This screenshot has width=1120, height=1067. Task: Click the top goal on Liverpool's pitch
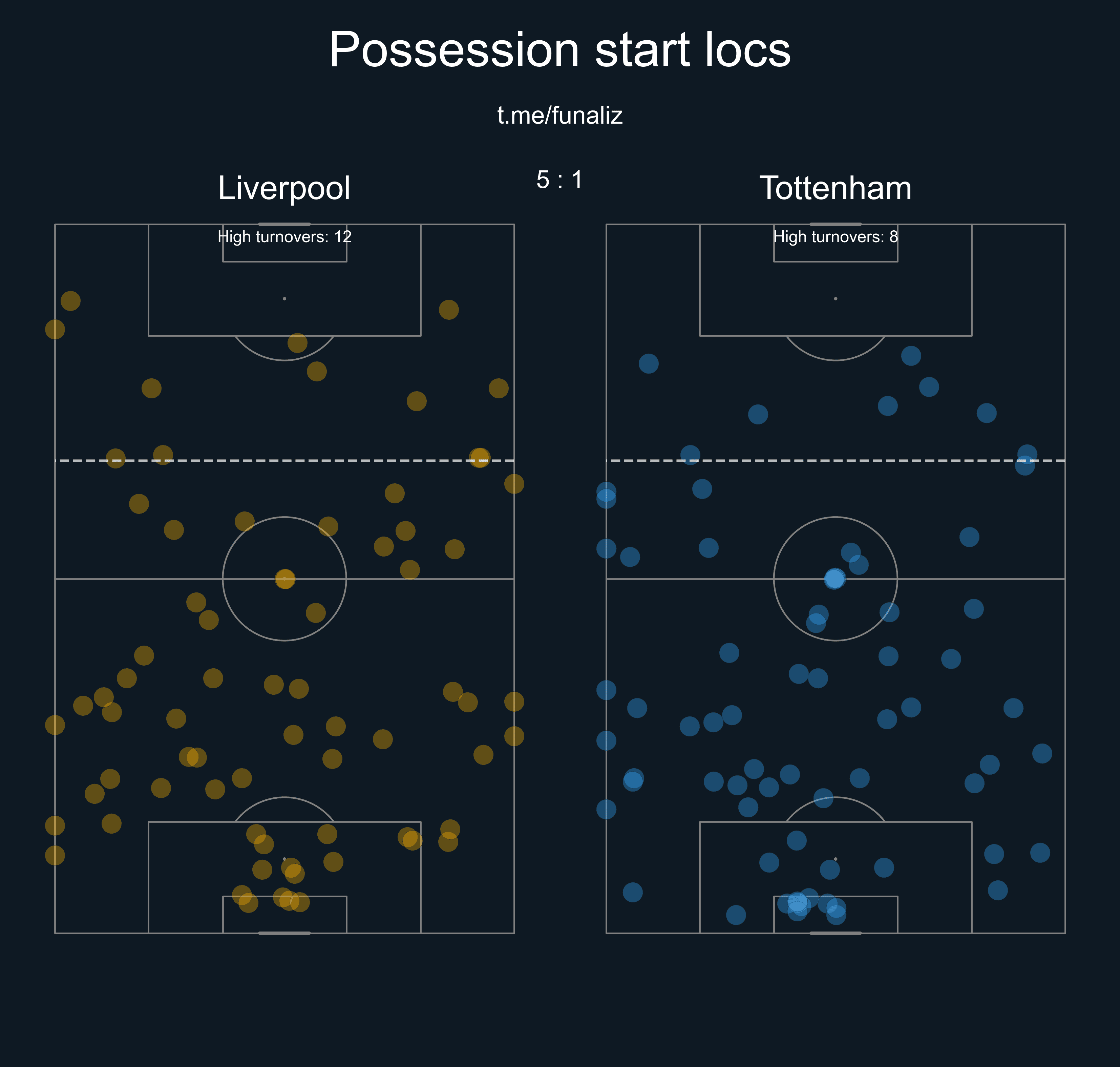point(284,224)
